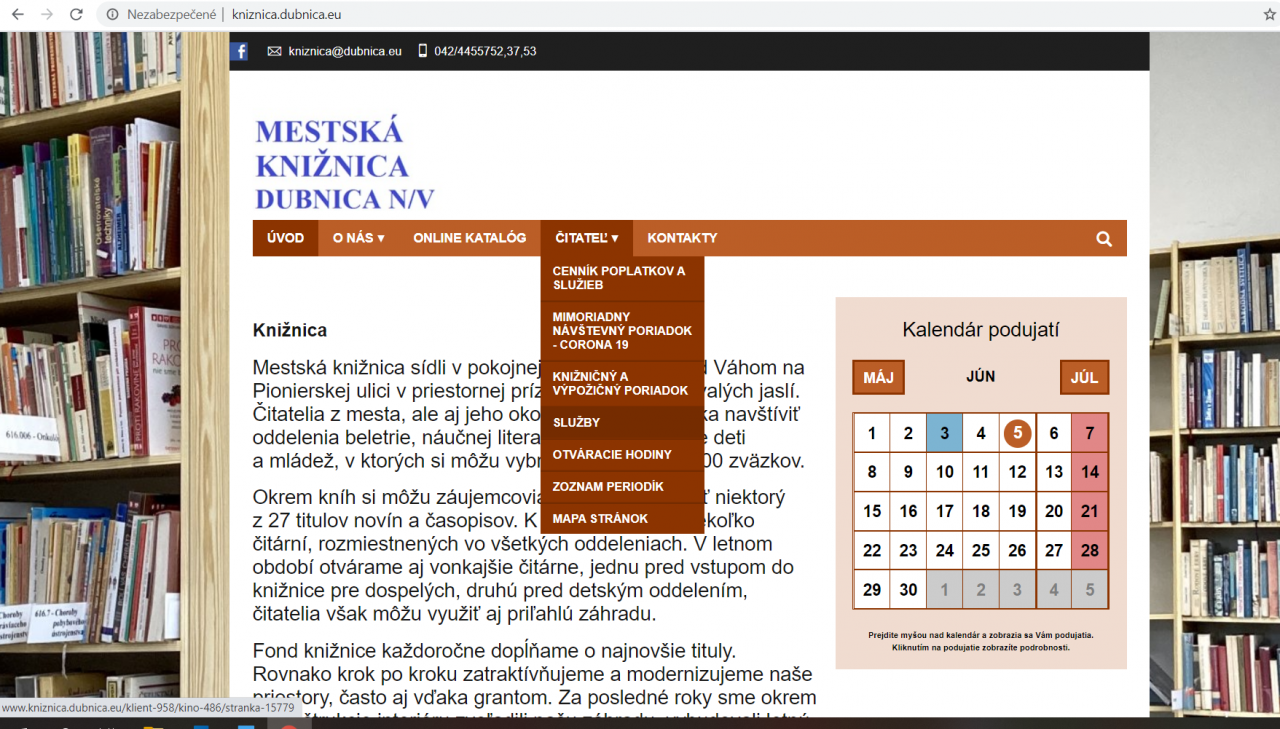Go to the ÚVOD home tab

(285, 238)
